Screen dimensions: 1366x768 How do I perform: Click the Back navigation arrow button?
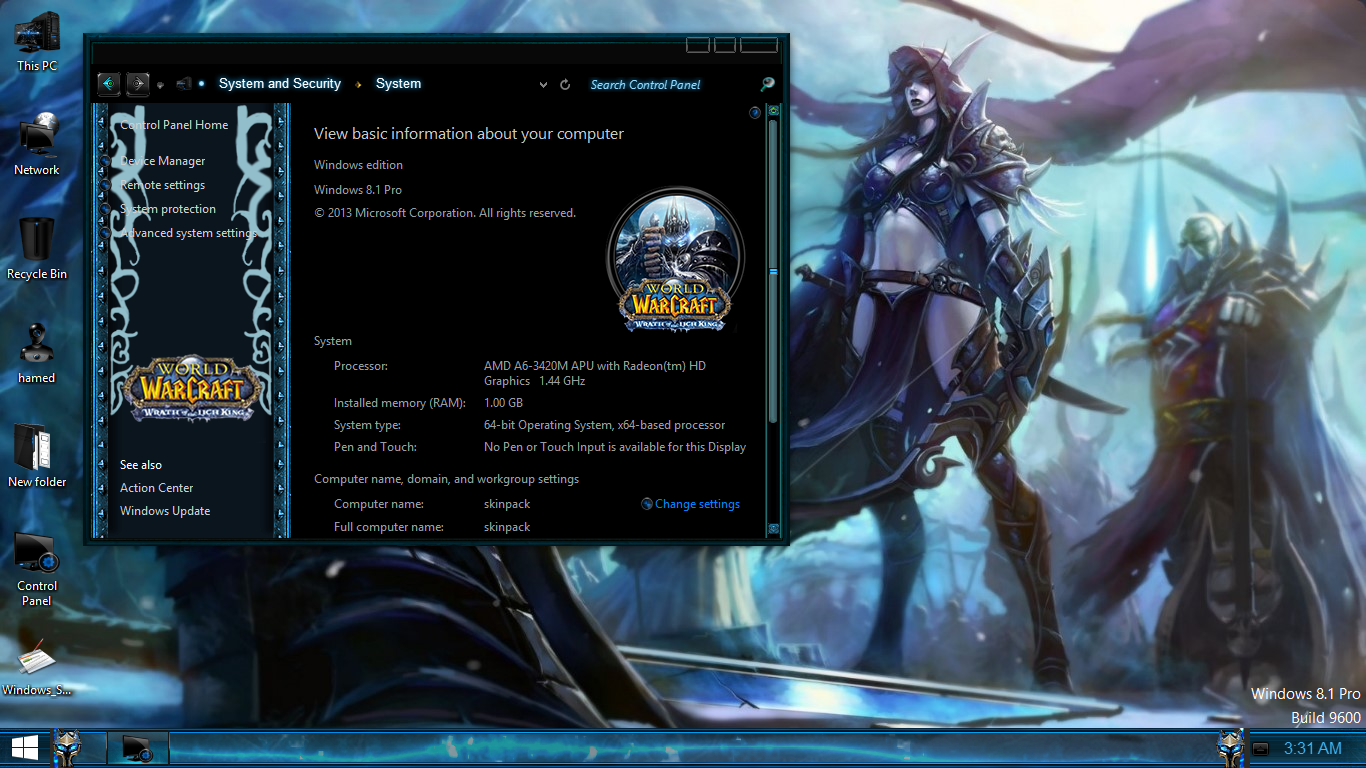[108, 84]
